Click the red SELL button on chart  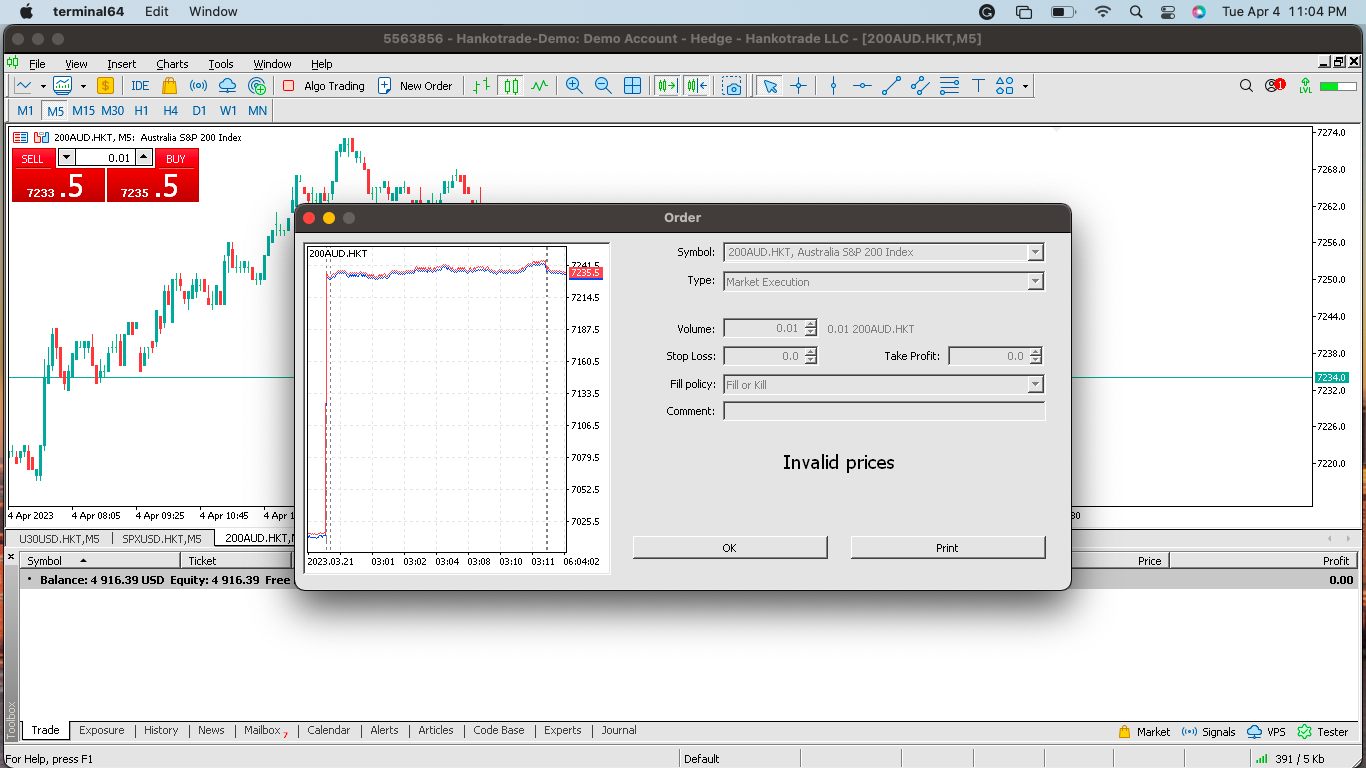[x=33, y=159]
